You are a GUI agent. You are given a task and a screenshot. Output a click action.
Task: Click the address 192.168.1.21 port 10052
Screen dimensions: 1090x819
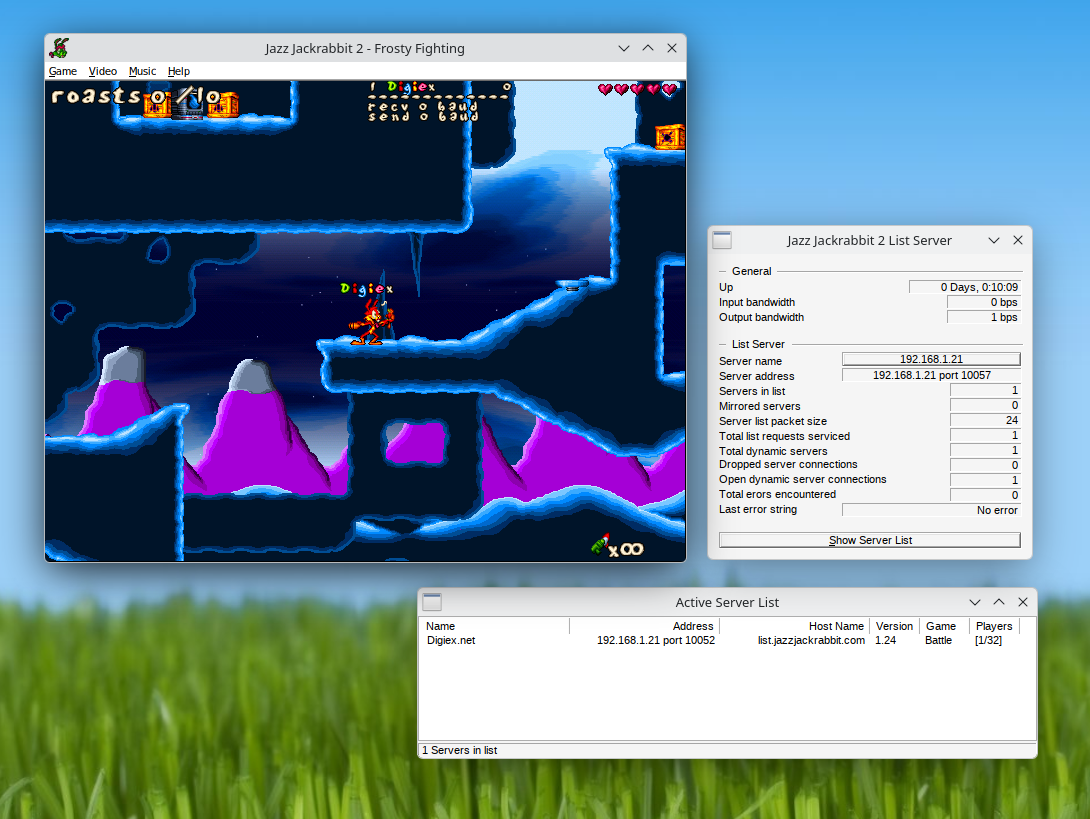coord(656,640)
